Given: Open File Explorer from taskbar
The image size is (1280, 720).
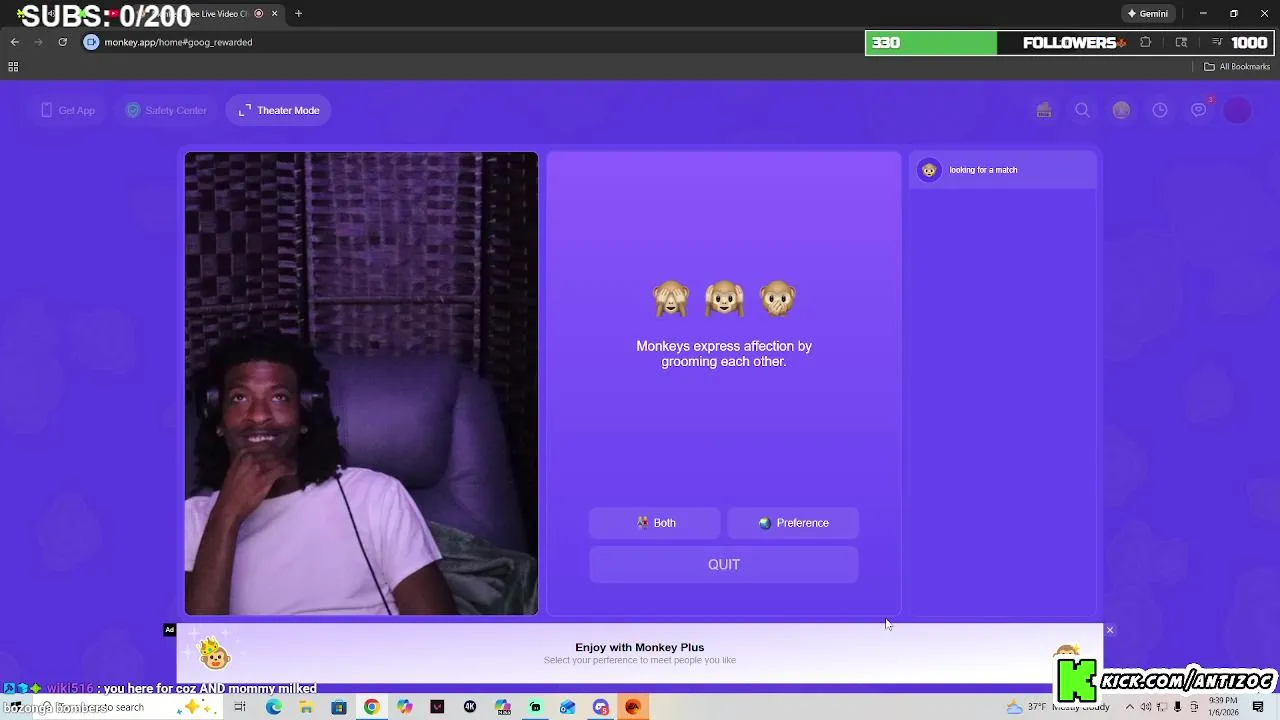Looking at the screenshot, I should [306, 708].
